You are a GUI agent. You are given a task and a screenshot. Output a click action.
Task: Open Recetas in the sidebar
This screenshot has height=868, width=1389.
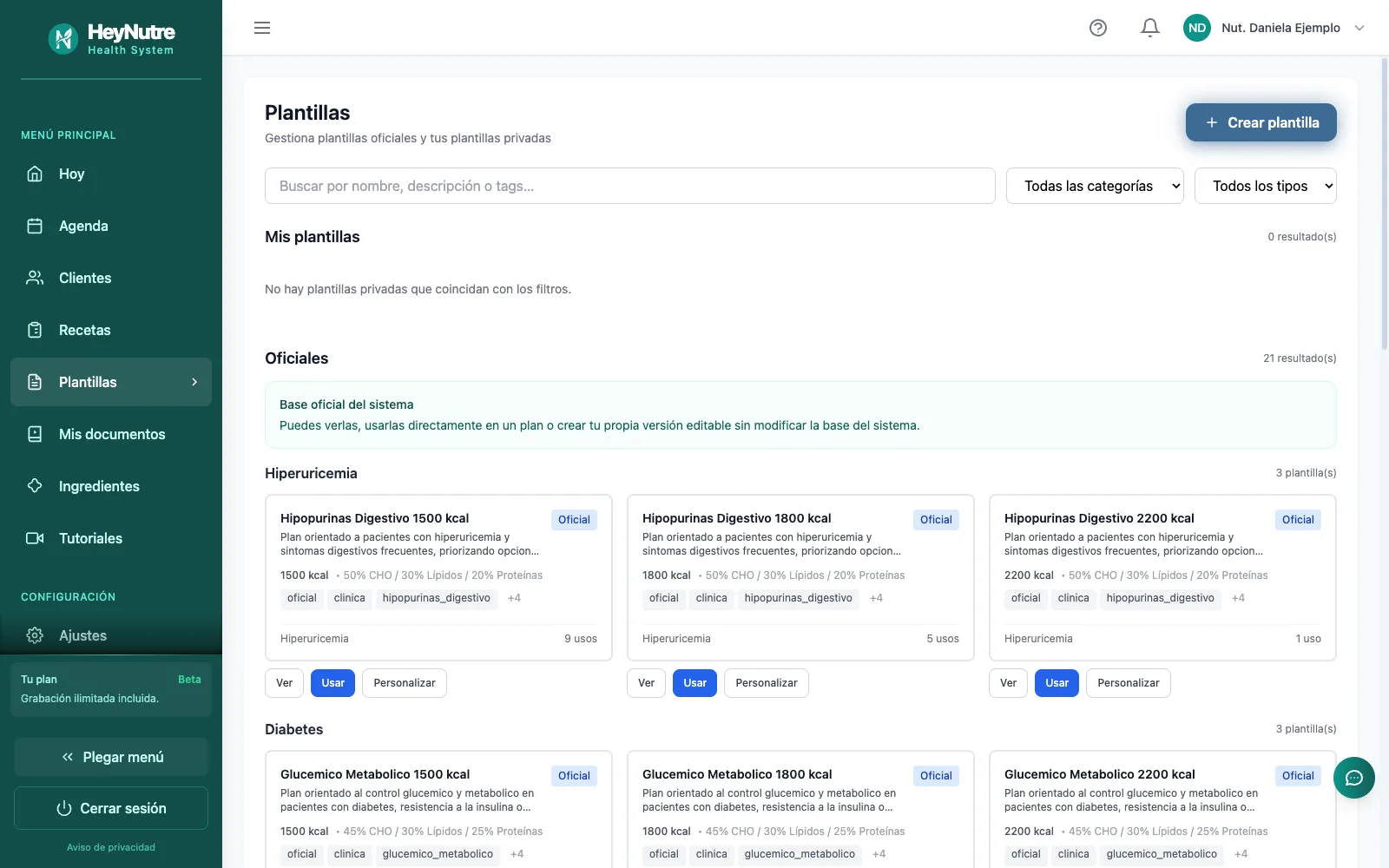point(111,330)
